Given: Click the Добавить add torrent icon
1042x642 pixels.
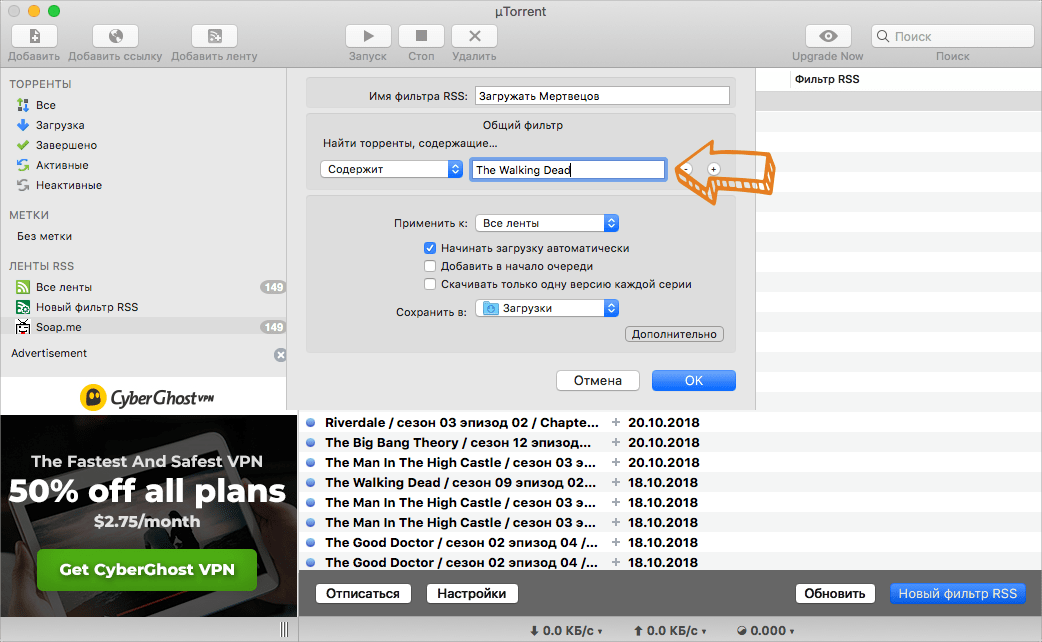Looking at the screenshot, I should [35, 36].
